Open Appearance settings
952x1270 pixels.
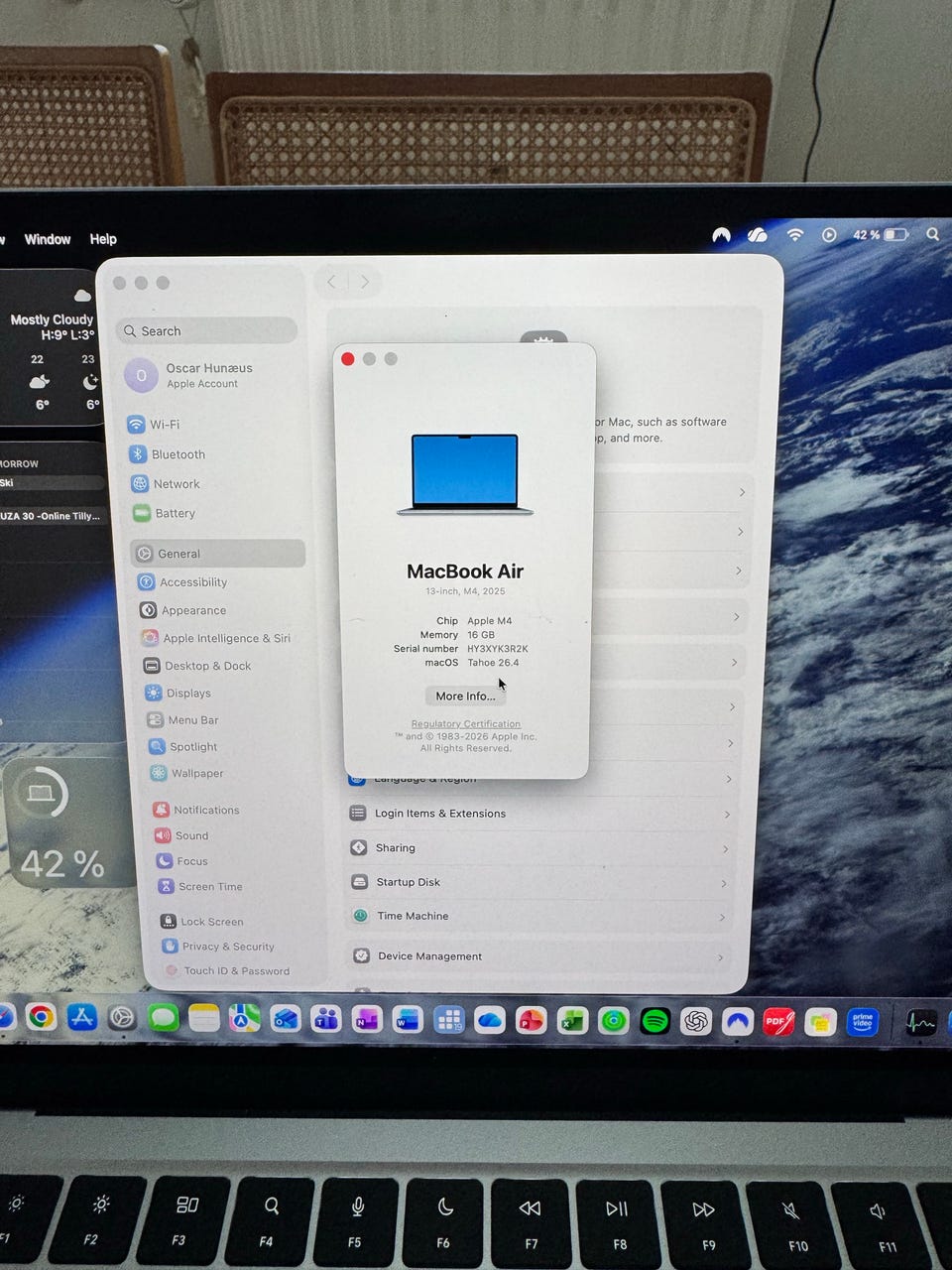(182, 610)
